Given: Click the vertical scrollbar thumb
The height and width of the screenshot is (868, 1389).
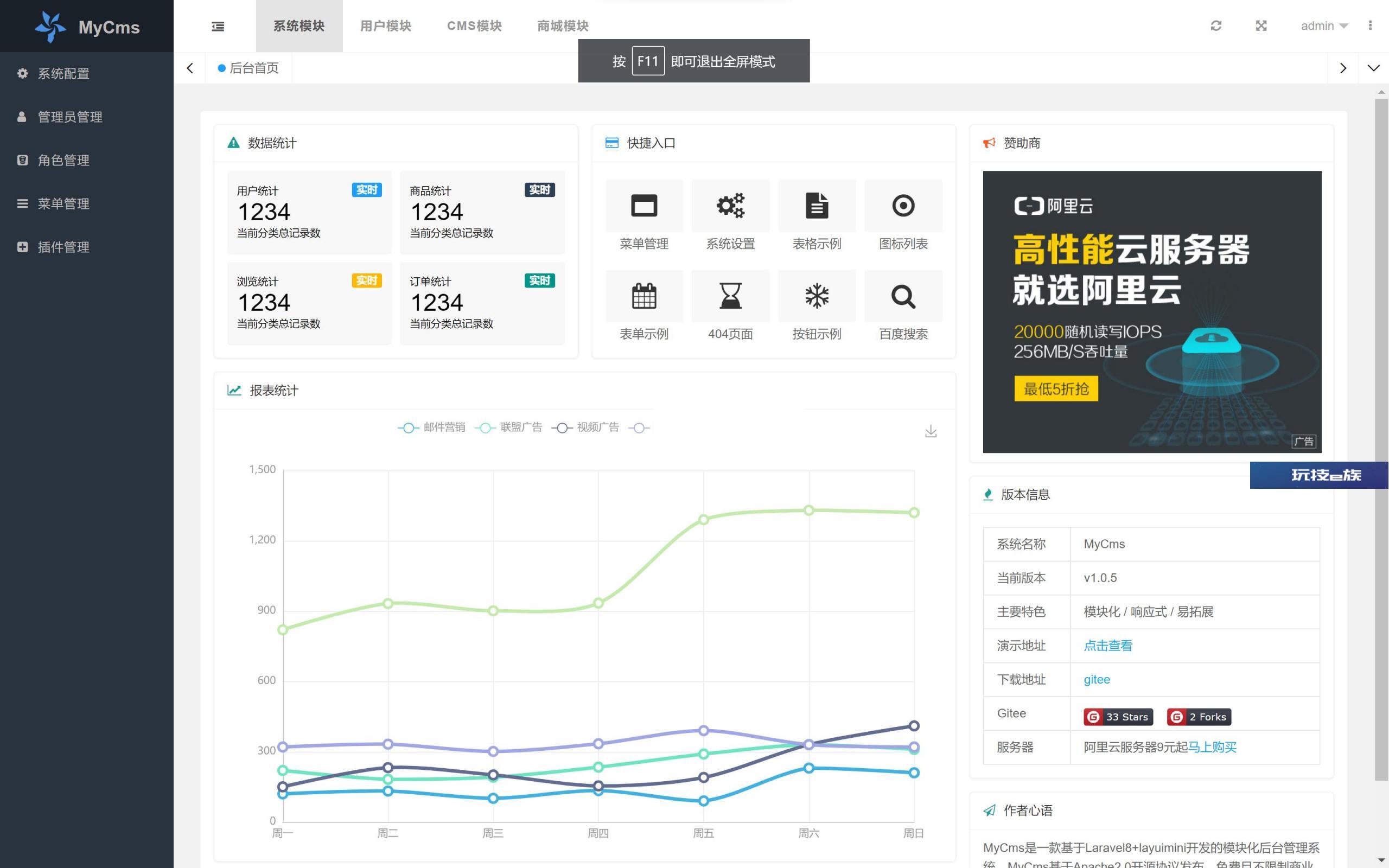Looking at the screenshot, I should pyautogui.click(x=1381, y=439).
